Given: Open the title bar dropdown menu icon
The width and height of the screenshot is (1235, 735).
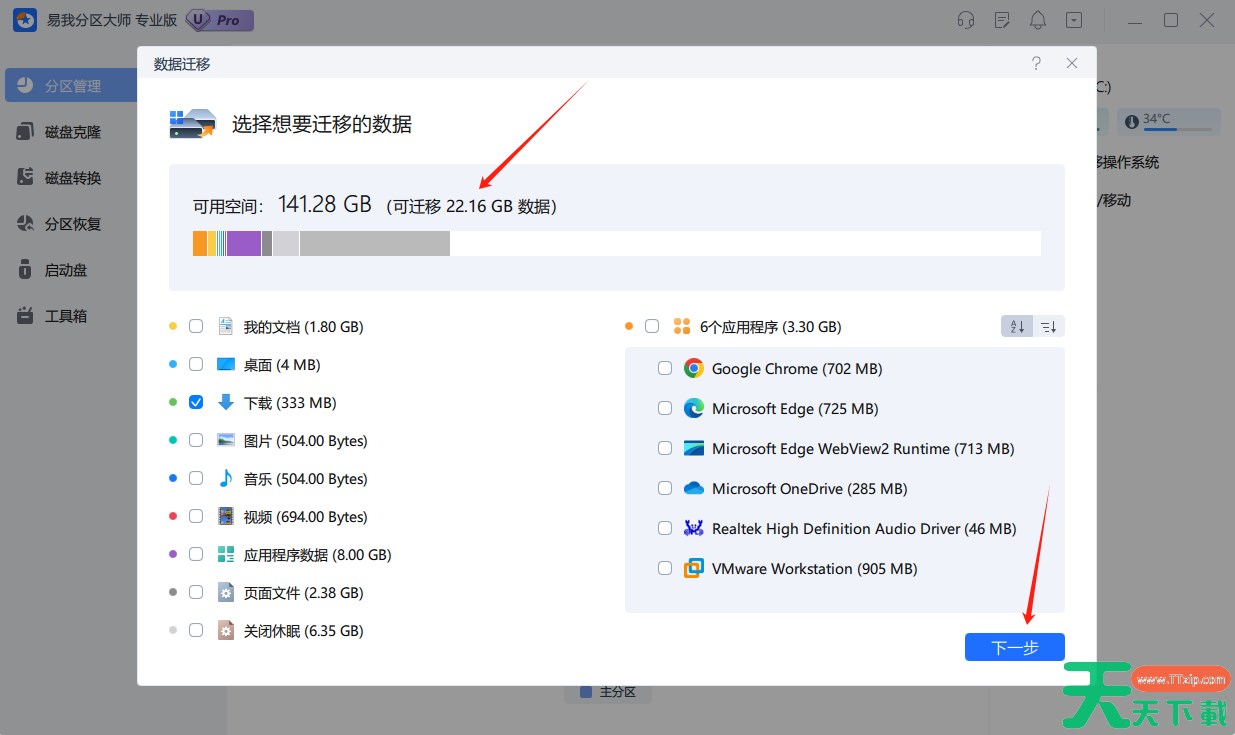Looking at the screenshot, I should tap(1074, 20).
